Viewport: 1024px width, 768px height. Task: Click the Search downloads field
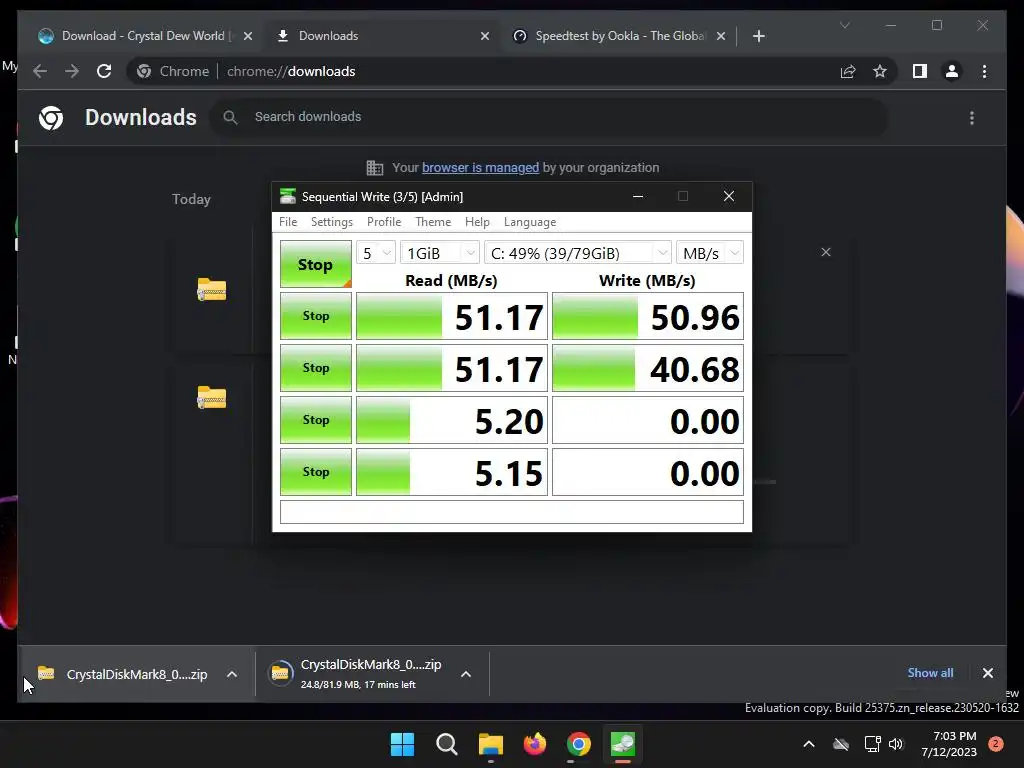point(549,118)
